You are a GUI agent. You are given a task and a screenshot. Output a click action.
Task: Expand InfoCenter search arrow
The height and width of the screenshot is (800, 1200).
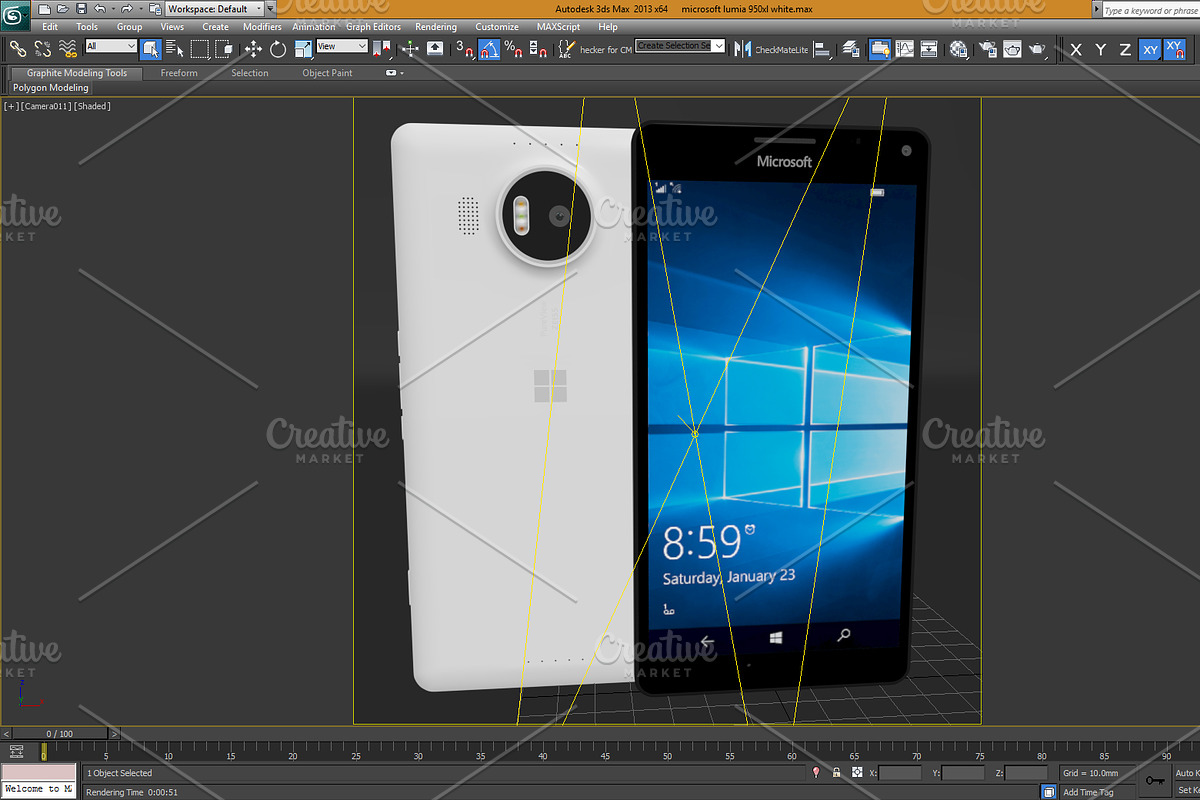pyautogui.click(x=1097, y=10)
